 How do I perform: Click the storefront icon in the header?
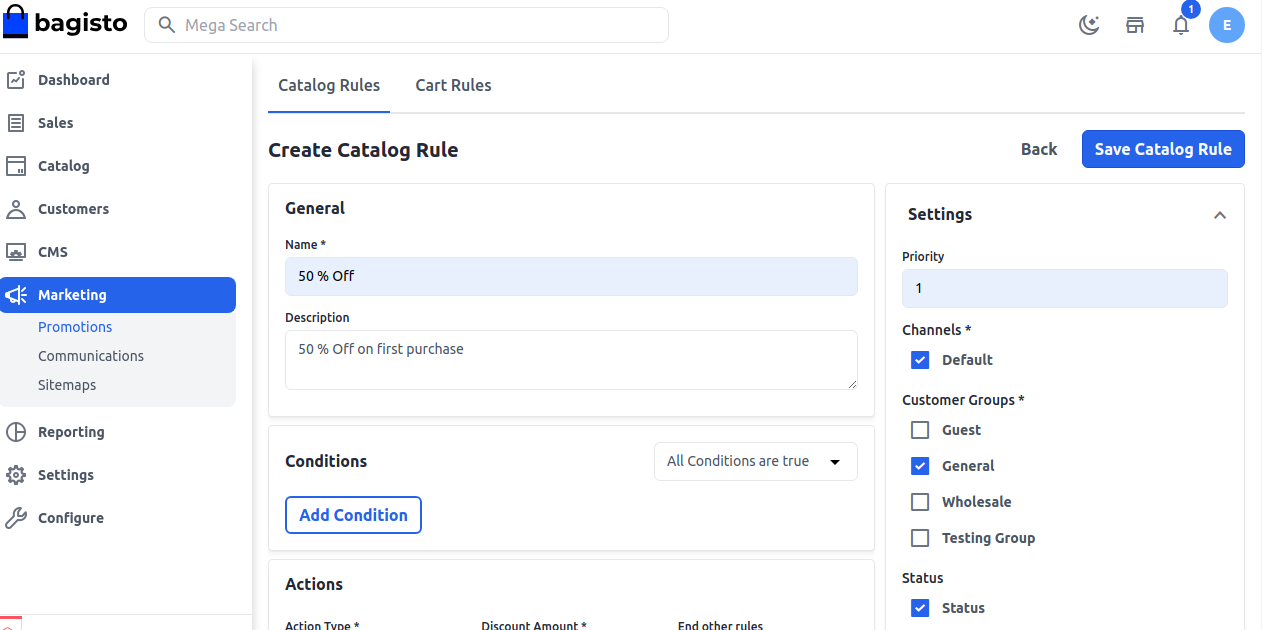coord(1135,24)
